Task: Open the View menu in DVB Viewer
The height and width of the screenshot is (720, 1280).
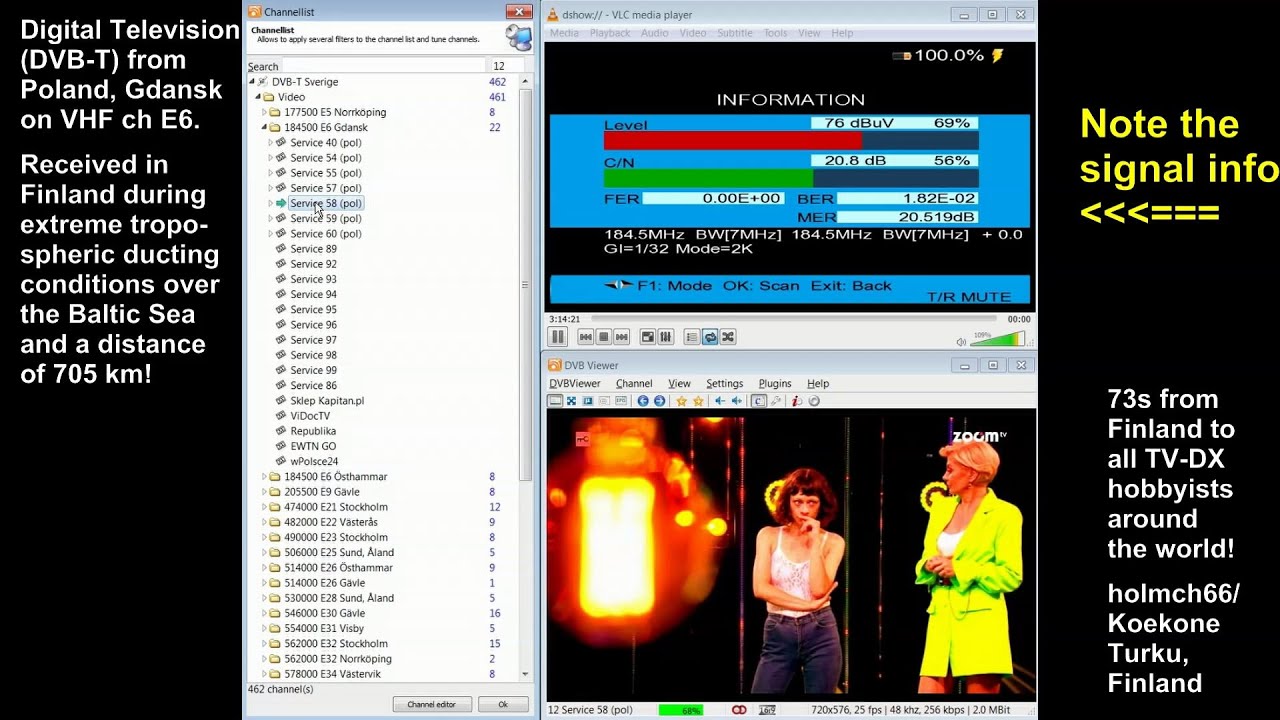Action: [x=679, y=384]
